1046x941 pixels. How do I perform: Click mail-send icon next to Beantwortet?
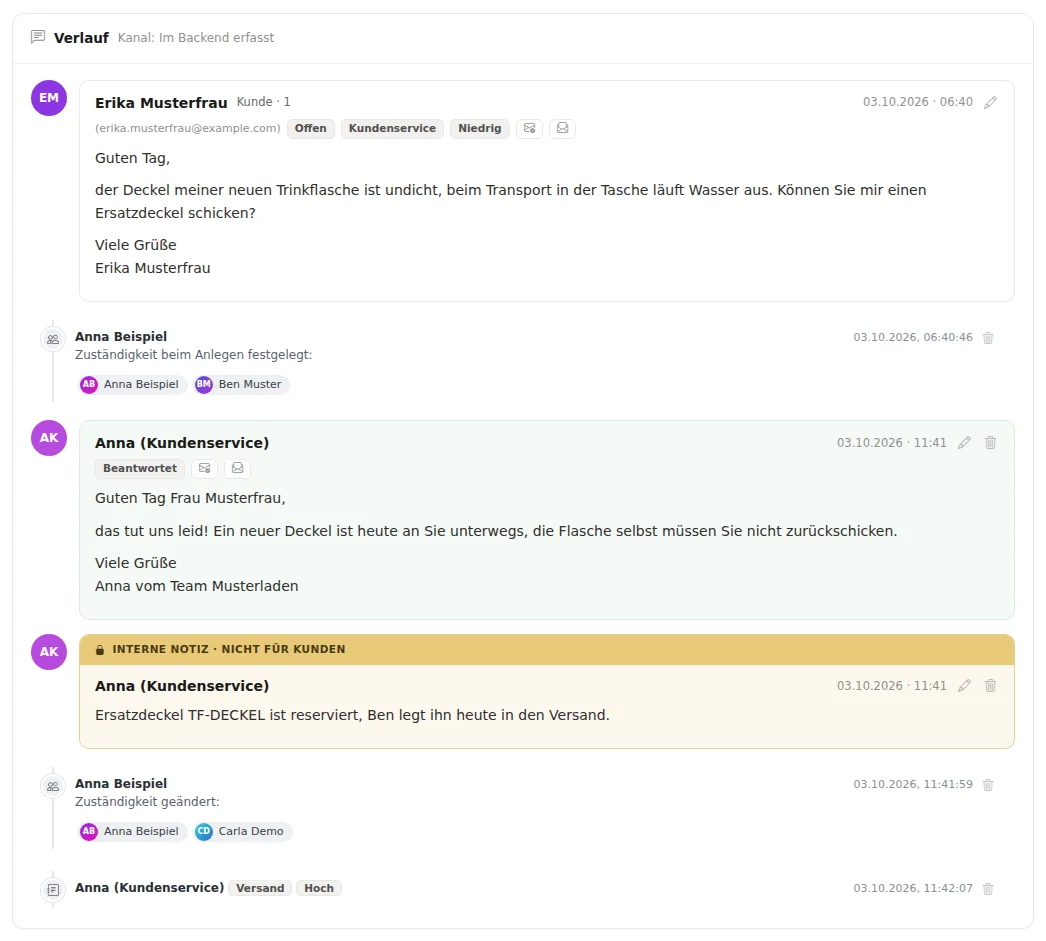[x=205, y=468]
